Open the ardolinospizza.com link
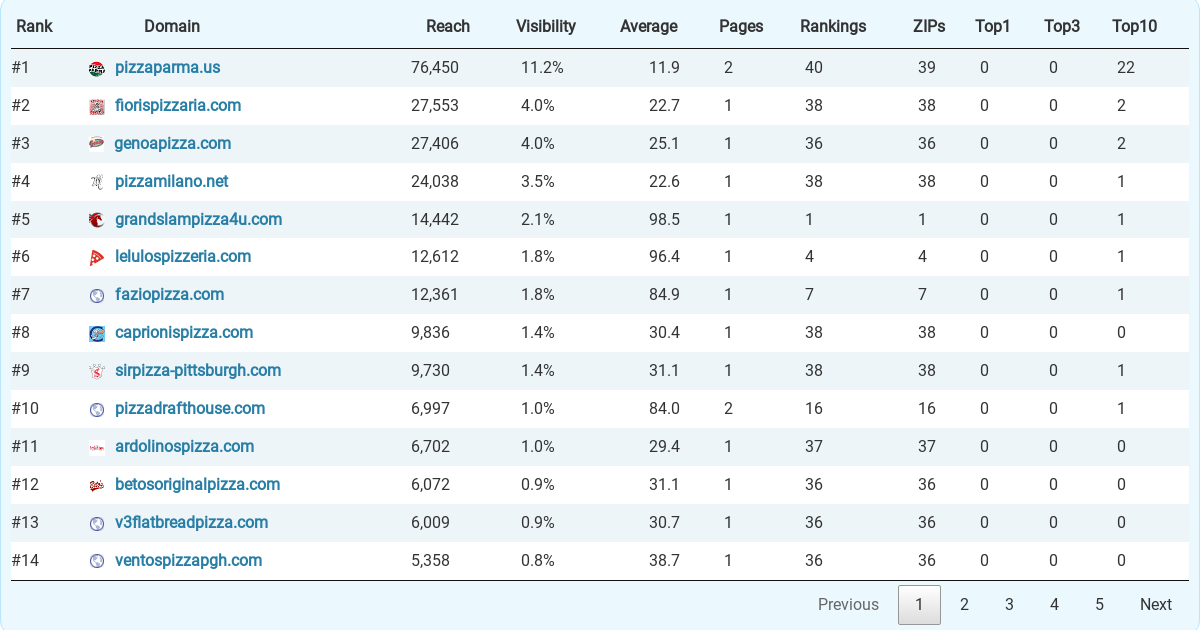Viewport: 1200px width, 630px height. pos(184,446)
